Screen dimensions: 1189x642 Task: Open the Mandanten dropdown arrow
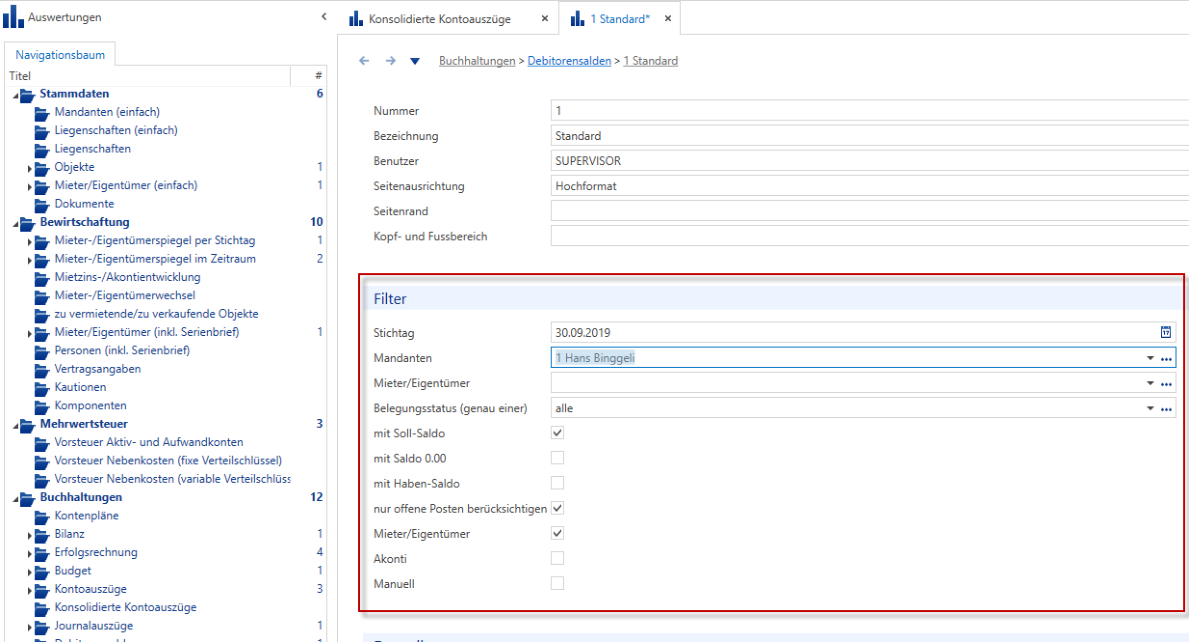click(1150, 359)
